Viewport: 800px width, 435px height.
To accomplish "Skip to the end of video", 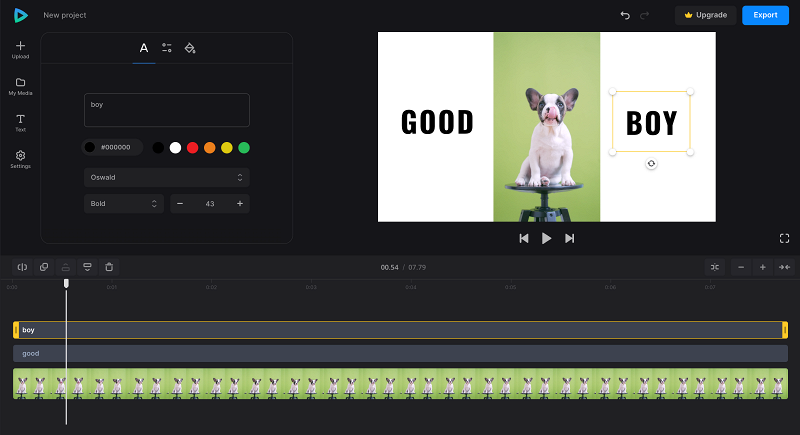I will pos(569,238).
